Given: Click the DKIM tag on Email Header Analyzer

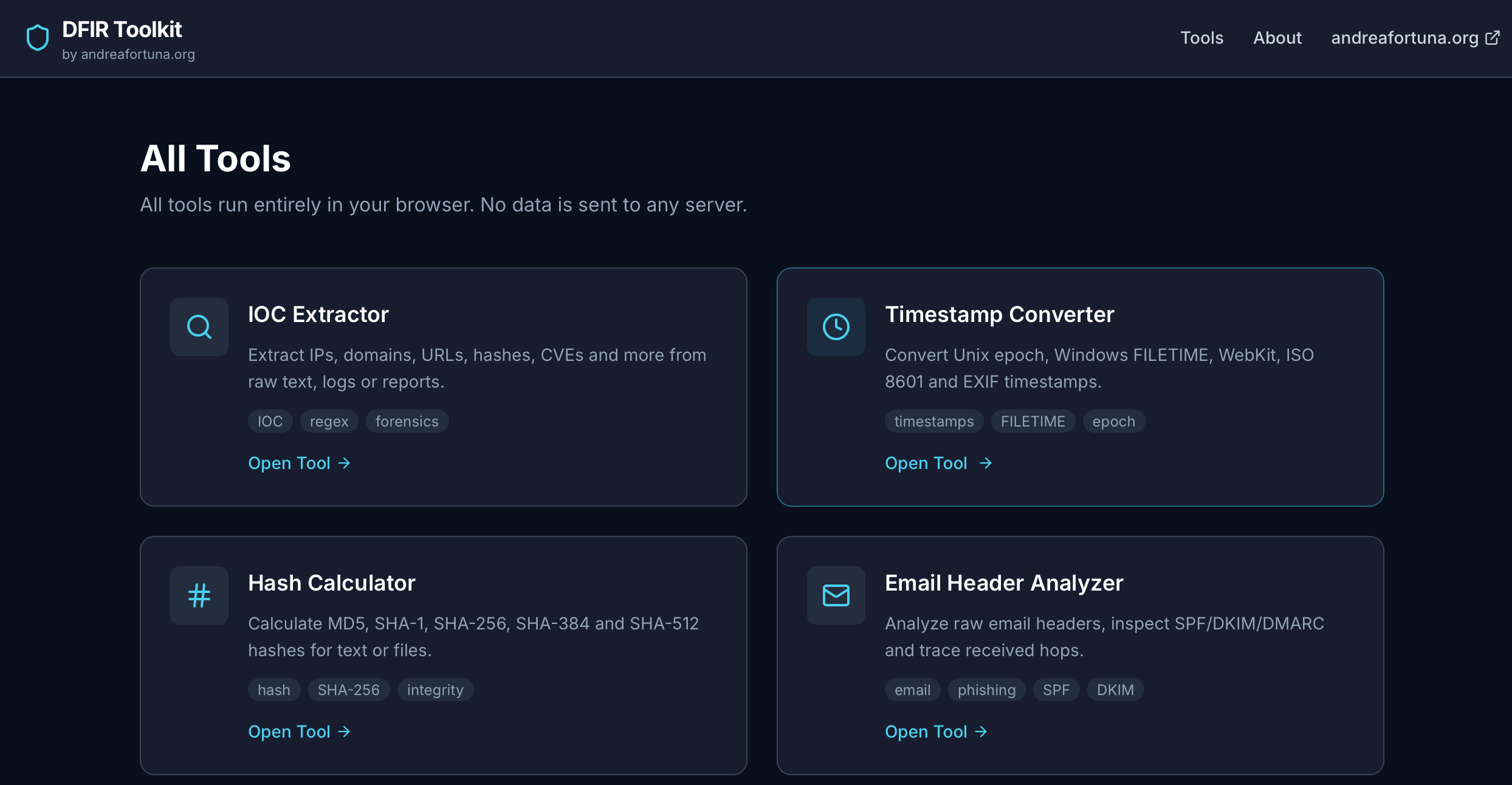Looking at the screenshot, I should pyautogui.click(x=1115, y=690).
